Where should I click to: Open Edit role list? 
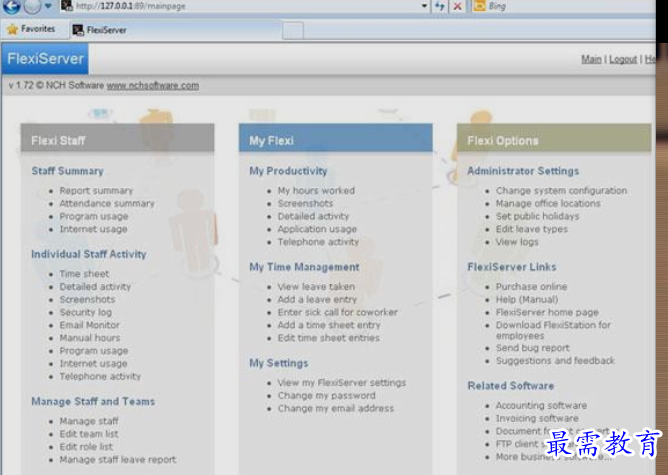click(x=86, y=446)
